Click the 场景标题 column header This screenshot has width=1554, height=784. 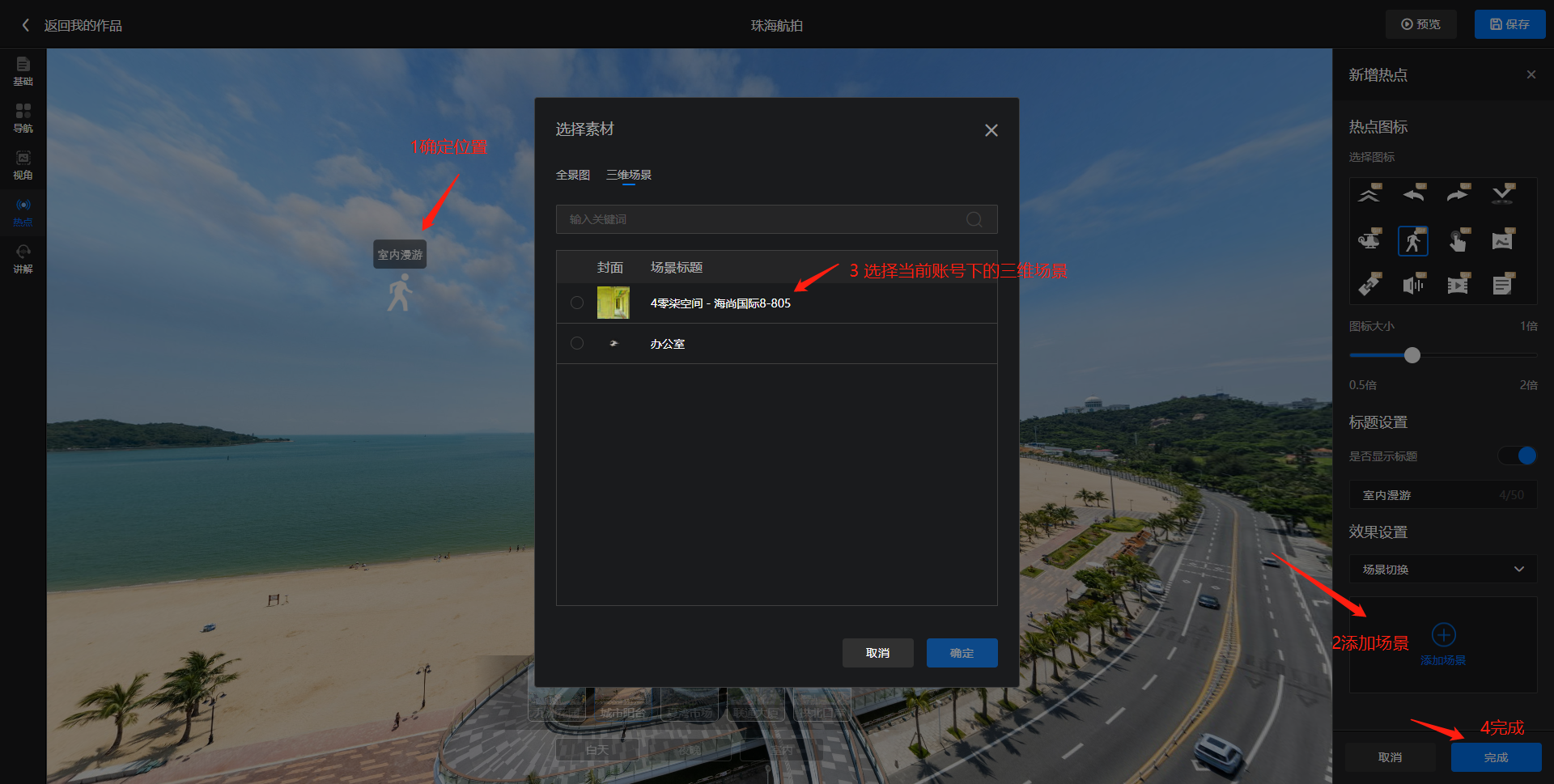tap(677, 267)
